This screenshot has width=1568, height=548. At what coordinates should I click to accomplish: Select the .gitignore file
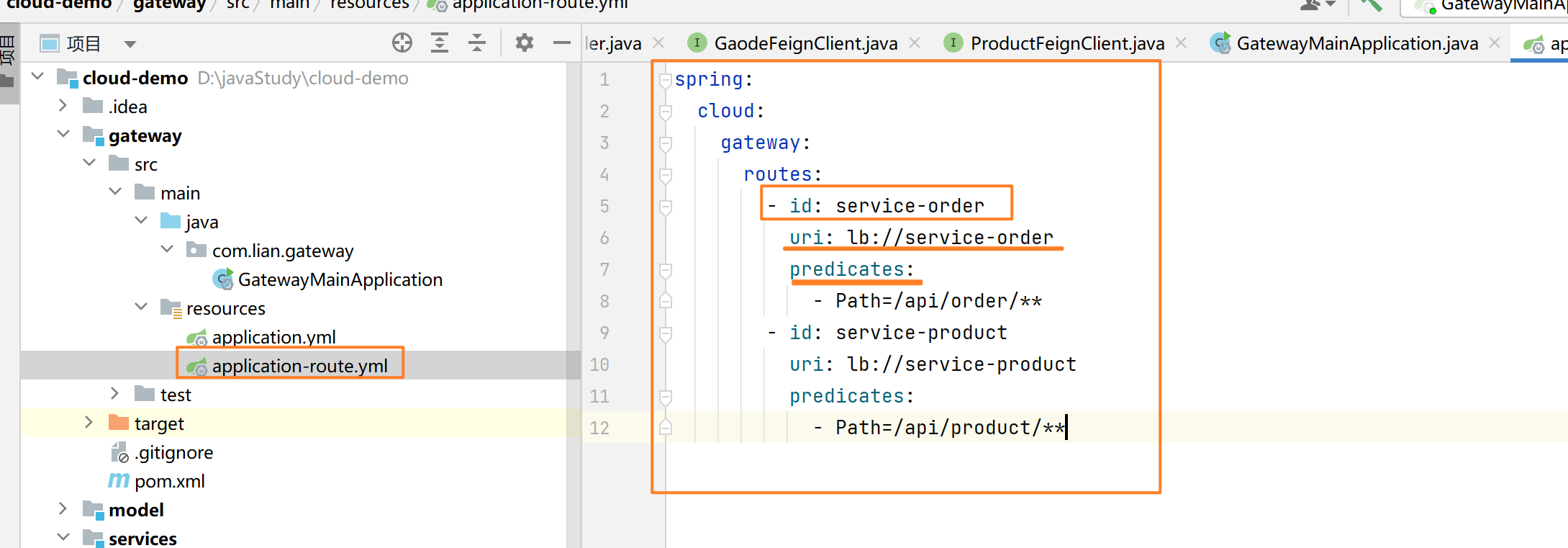[162, 452]
